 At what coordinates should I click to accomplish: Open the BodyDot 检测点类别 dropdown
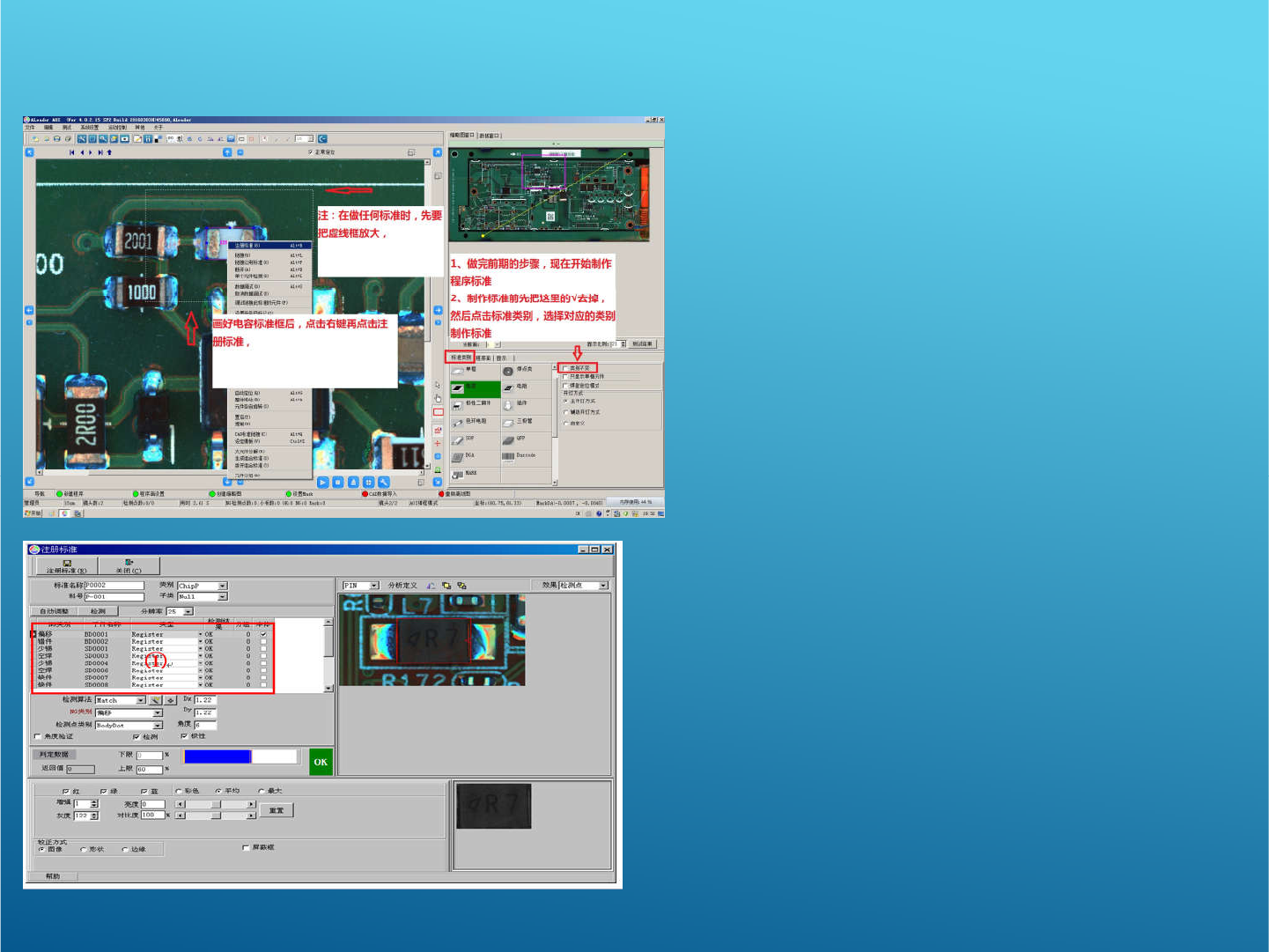tap(157, 725)
